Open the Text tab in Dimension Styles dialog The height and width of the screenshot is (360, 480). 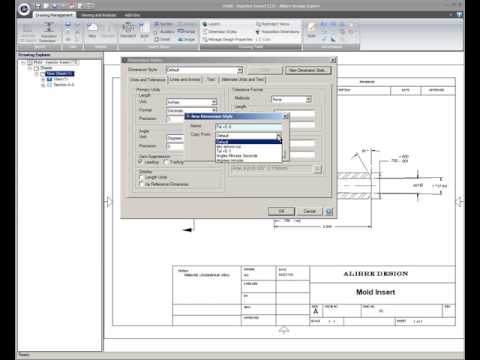[211, 79]
